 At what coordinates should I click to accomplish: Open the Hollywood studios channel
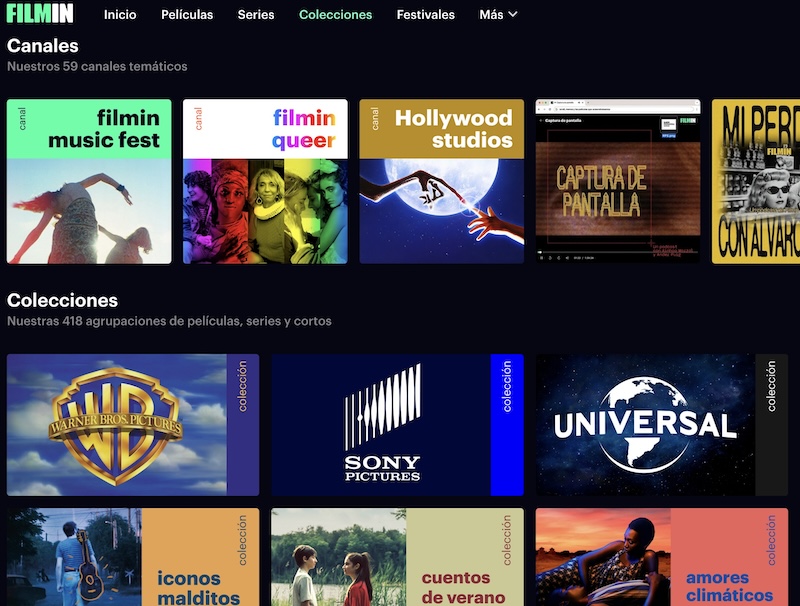tap(441, 181)
